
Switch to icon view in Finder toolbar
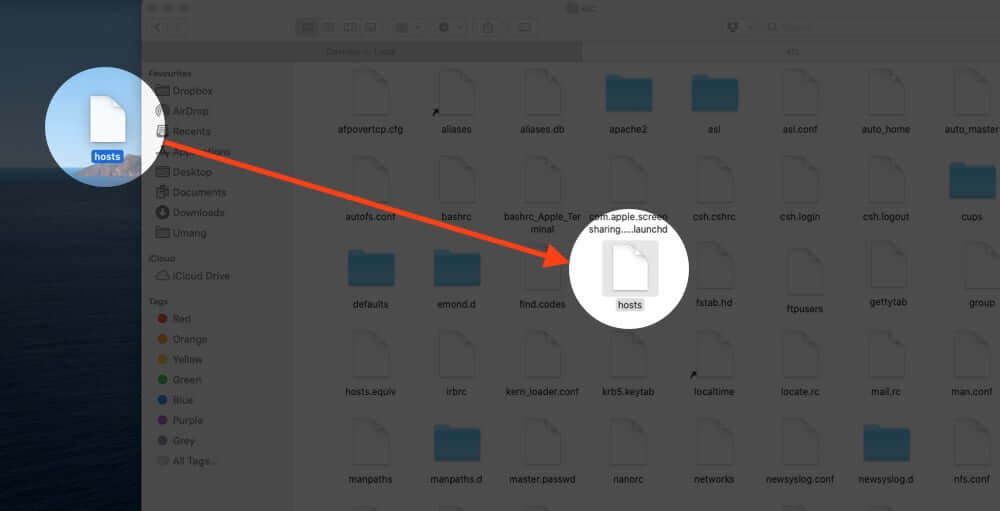pyautogui.click(x=307, y=27)
